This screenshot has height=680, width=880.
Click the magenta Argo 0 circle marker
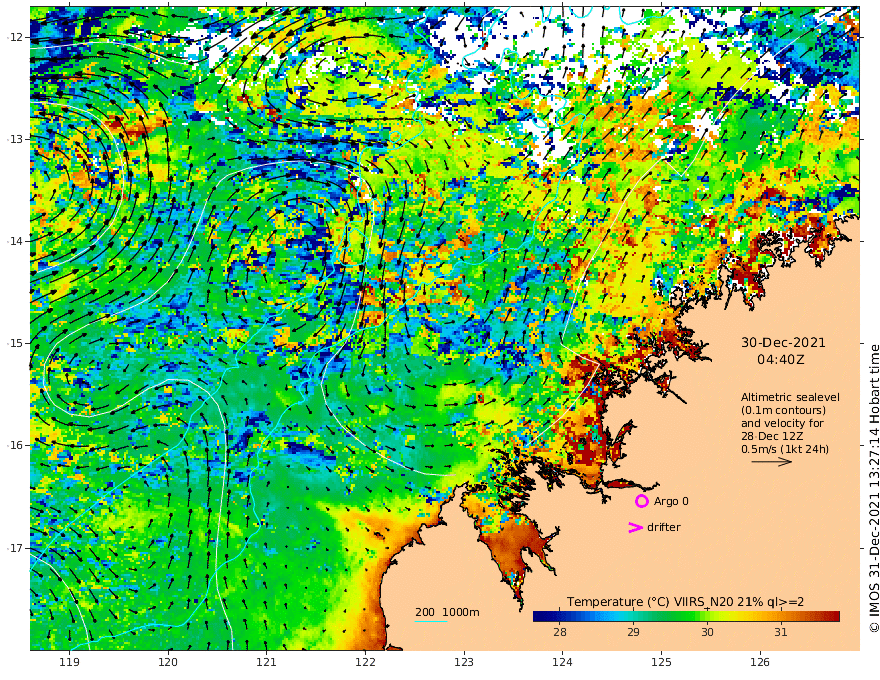pos(641,501)
